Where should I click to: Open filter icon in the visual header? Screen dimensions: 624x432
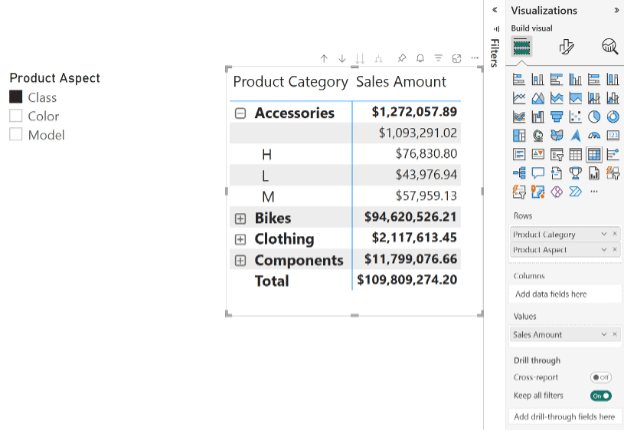[x=438, y=59]
